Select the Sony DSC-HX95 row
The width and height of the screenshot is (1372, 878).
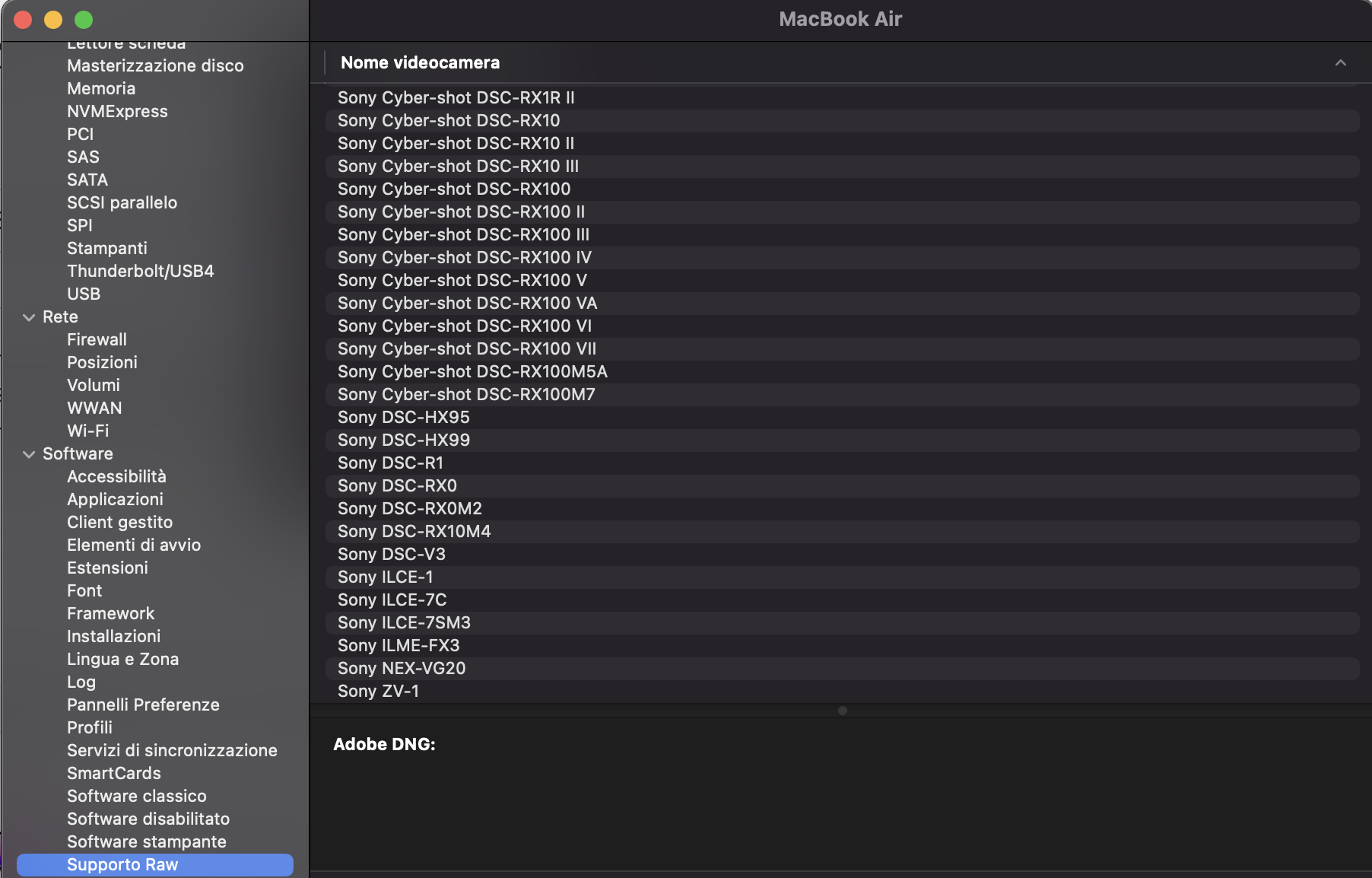point(842,418)
